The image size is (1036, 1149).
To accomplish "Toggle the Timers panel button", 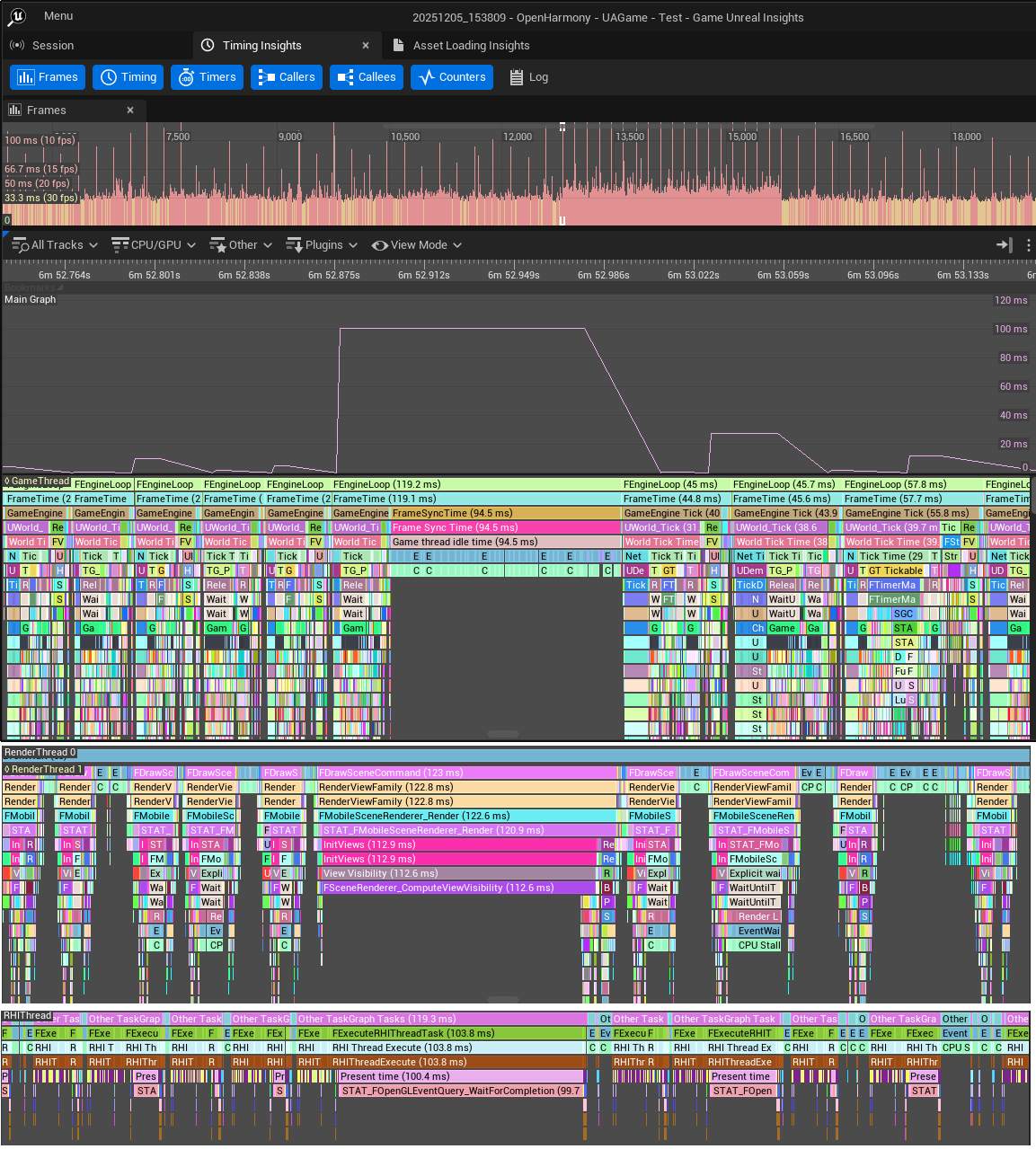I will point(207,77).
